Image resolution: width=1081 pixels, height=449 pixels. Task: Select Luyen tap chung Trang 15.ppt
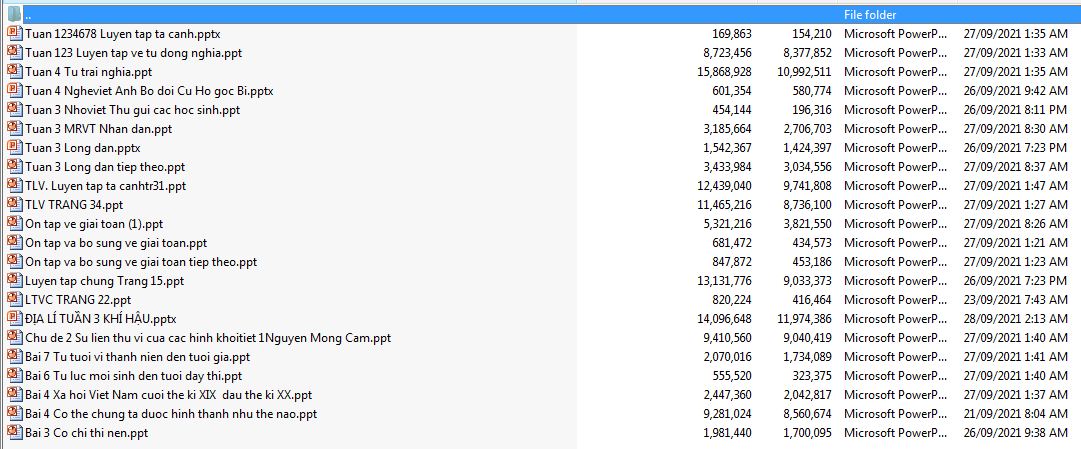[x=105, y=281]
